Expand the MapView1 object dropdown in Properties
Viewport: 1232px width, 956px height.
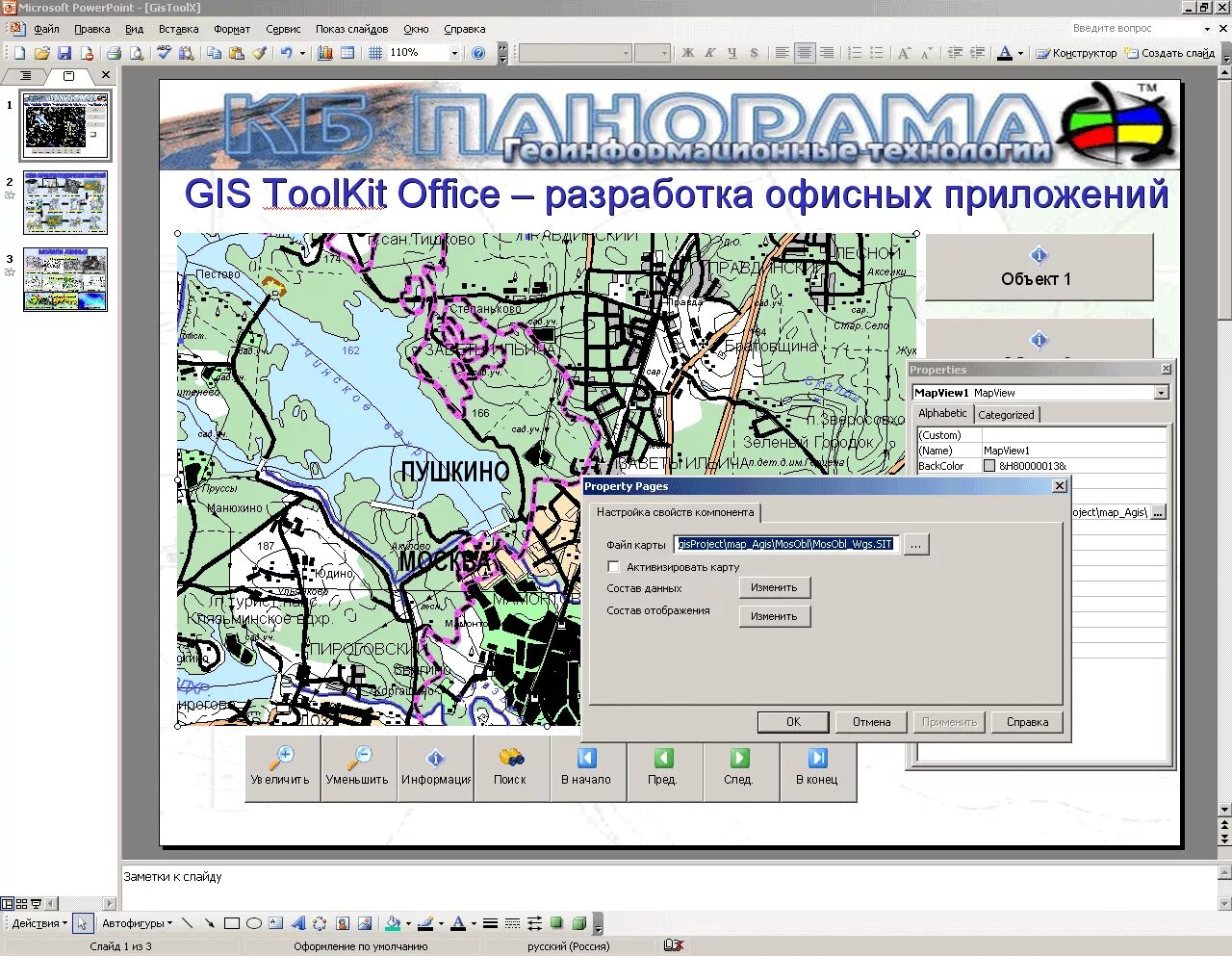point(1161,393)
